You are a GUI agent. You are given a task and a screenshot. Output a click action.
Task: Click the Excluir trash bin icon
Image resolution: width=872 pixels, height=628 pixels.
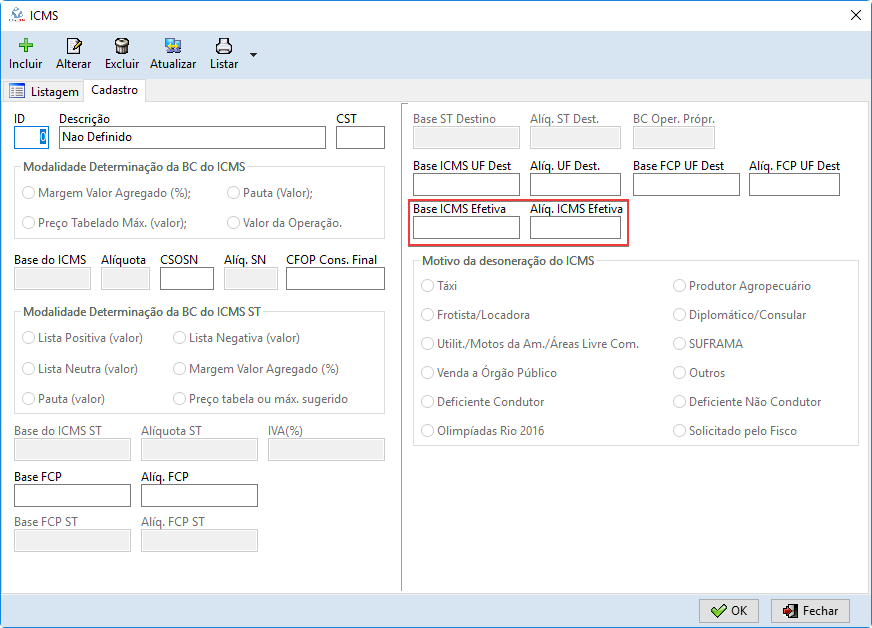coord(122,46)
